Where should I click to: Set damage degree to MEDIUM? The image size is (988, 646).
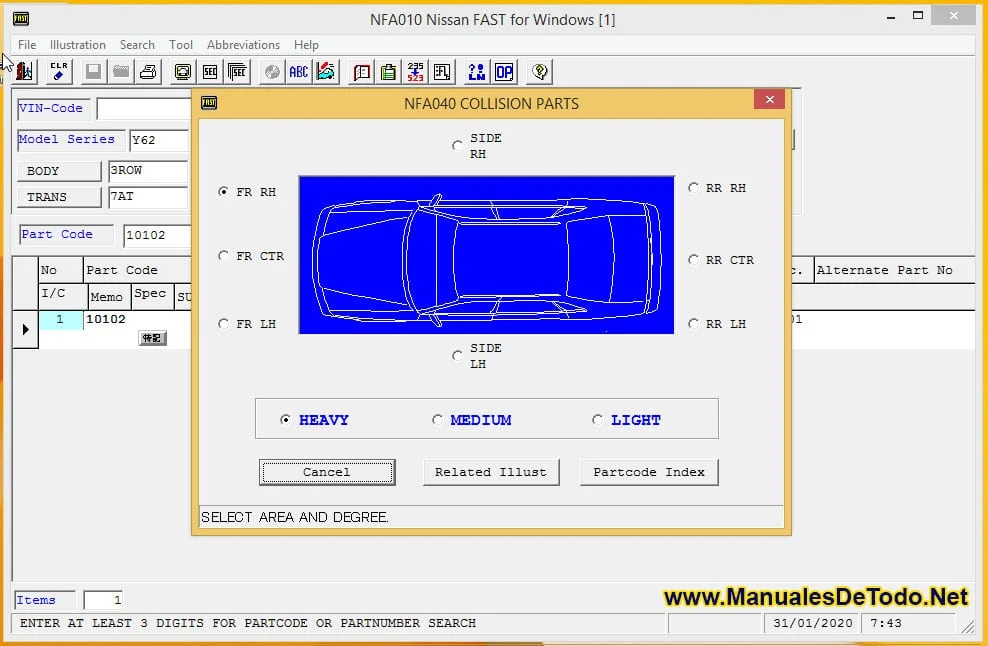tap(437, 420)
